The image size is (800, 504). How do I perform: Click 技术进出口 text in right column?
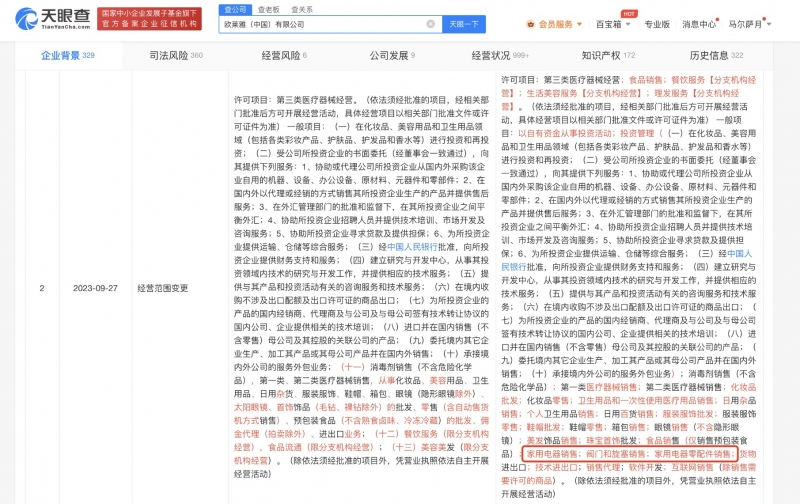[x=556, y=467]
